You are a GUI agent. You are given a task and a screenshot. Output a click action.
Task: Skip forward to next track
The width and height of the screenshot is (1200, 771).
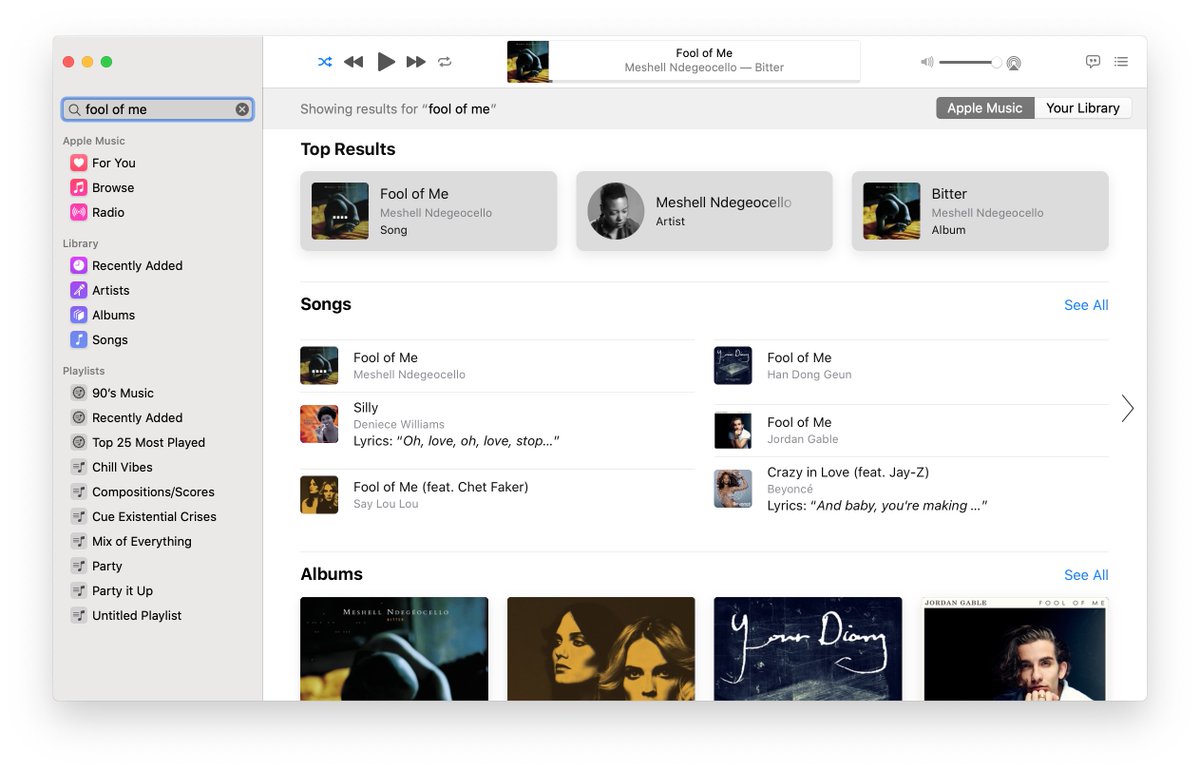(x=416, y=62)
